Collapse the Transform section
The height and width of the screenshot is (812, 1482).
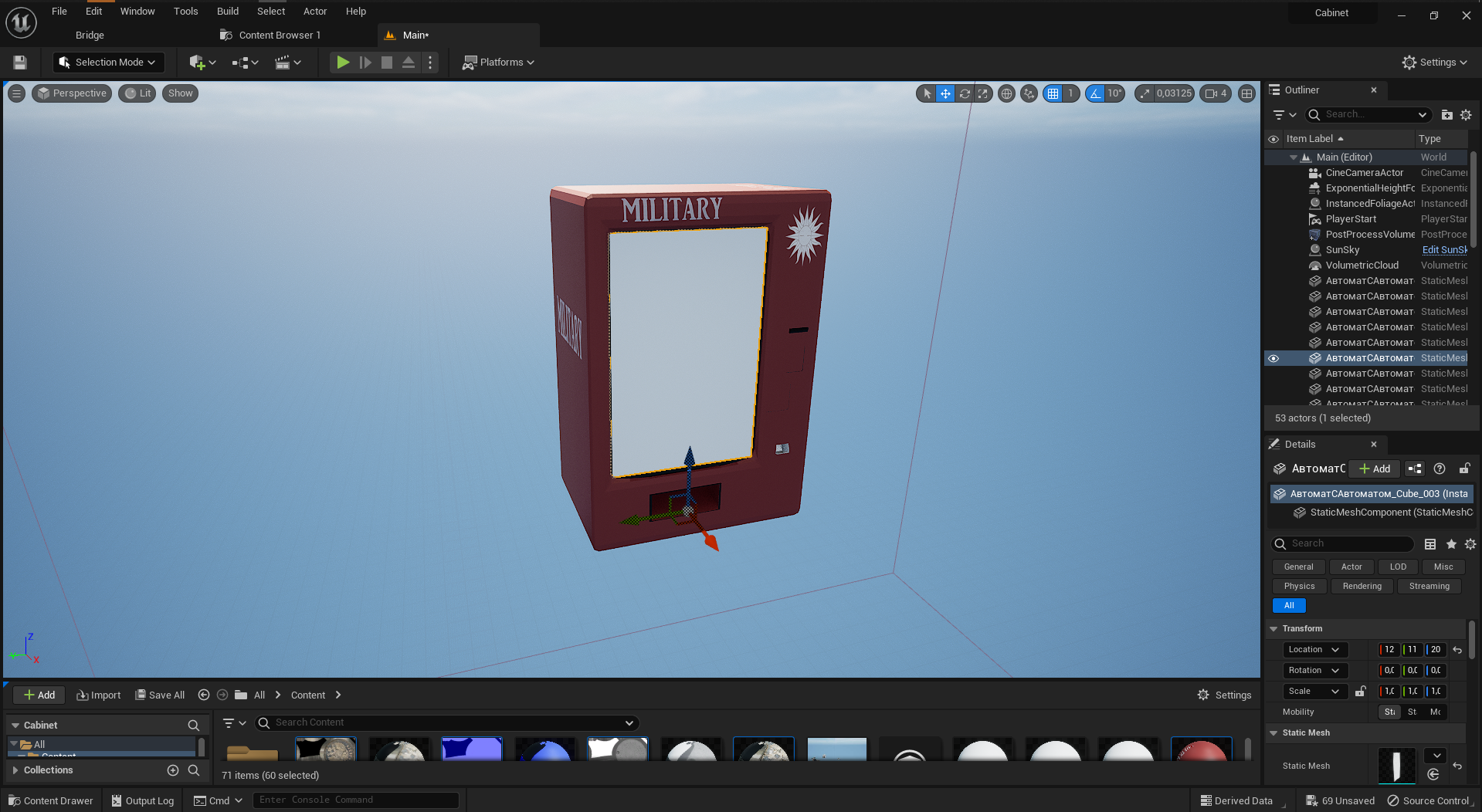pyautogui.click(x=1273, y=629)
